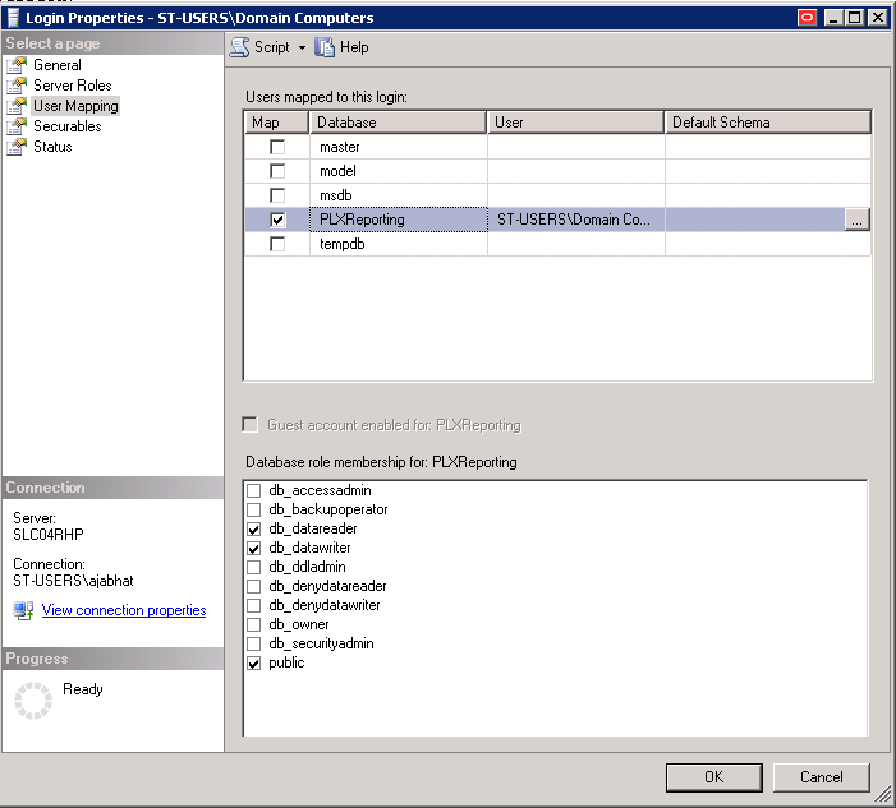
Task: Open View connection properties link
Action: [x=124, y=610]
